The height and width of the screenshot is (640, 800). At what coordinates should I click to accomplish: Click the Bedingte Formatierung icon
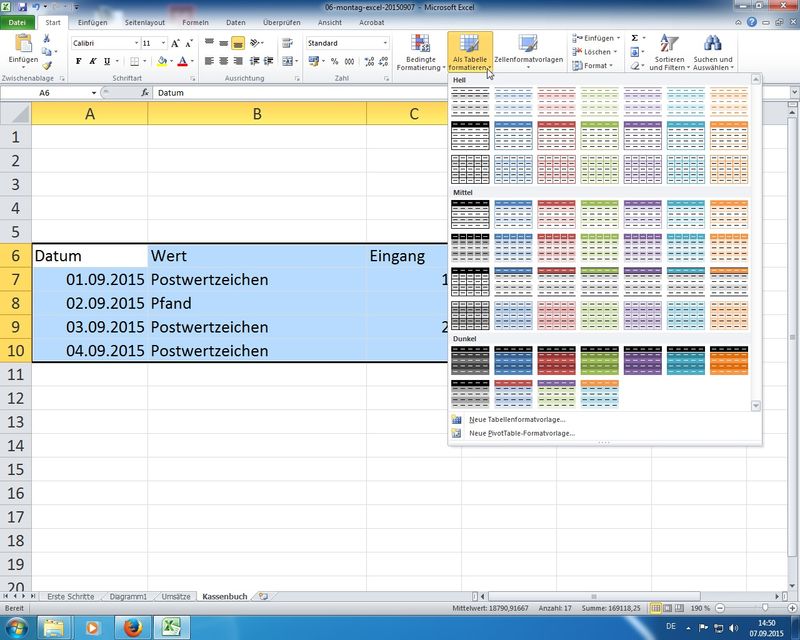coord(420,45)
